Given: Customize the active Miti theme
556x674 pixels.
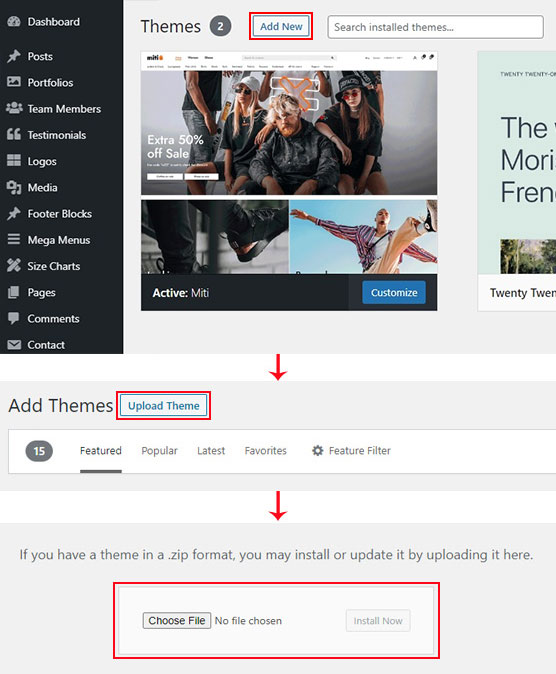Looking at the screenshot, I should pos(394,292).
